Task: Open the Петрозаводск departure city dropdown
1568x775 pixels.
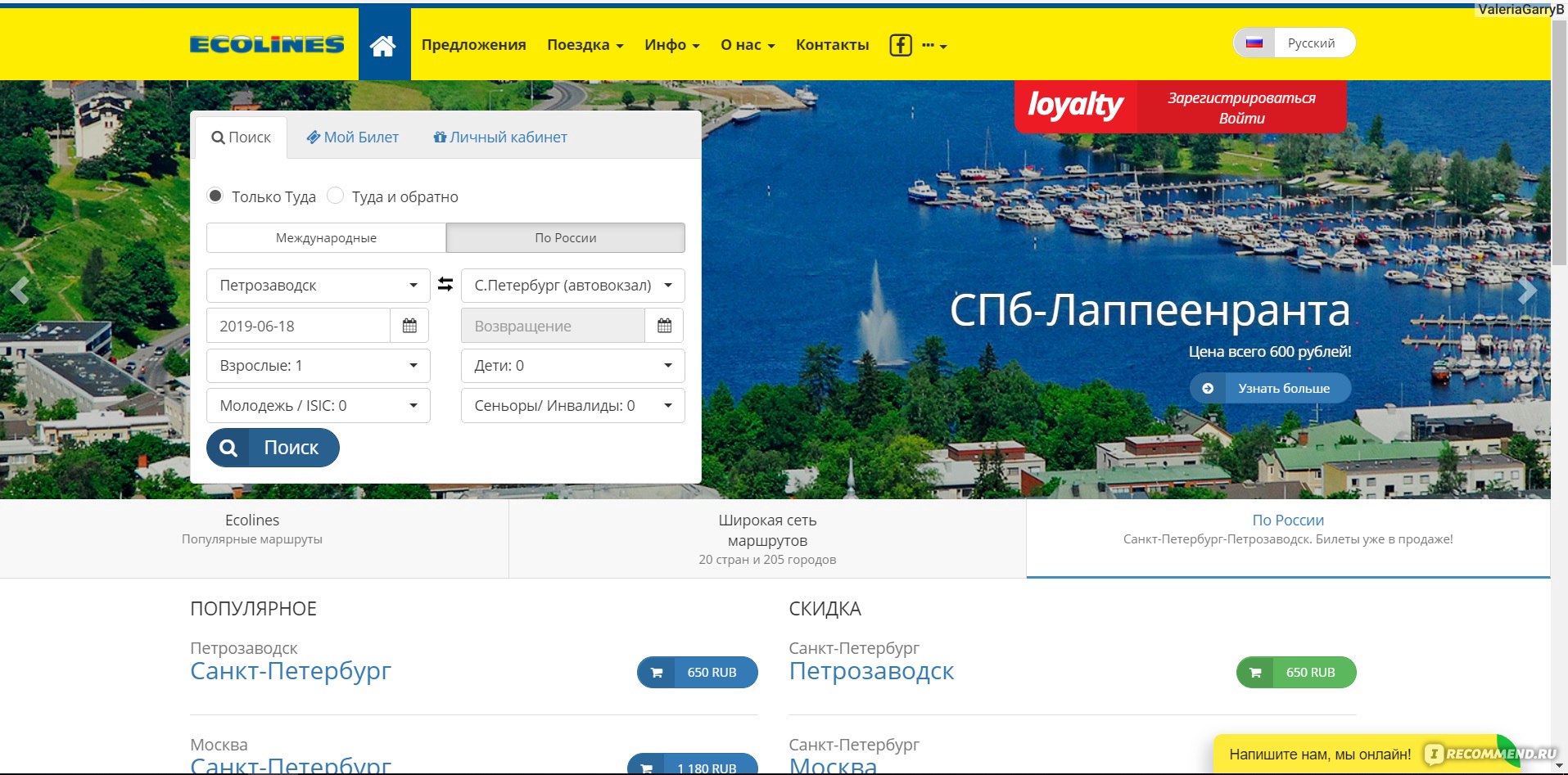Action: pyautogui.click(x=319, y=286)
